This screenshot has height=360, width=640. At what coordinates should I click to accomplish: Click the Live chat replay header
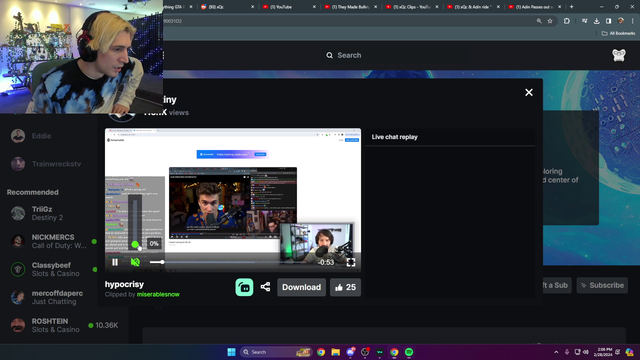[x=394, y=137]
